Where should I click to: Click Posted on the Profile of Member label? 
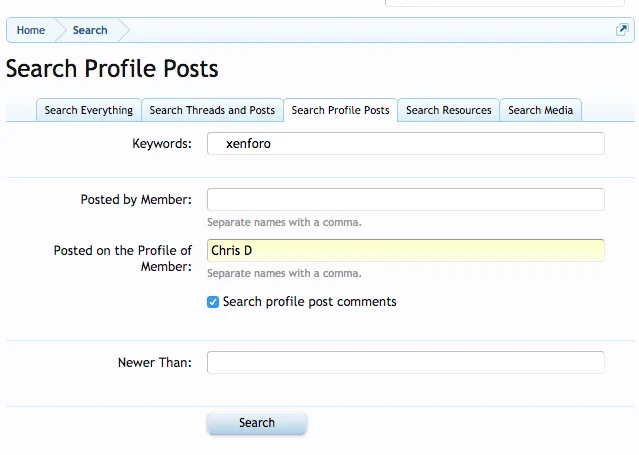123,259
